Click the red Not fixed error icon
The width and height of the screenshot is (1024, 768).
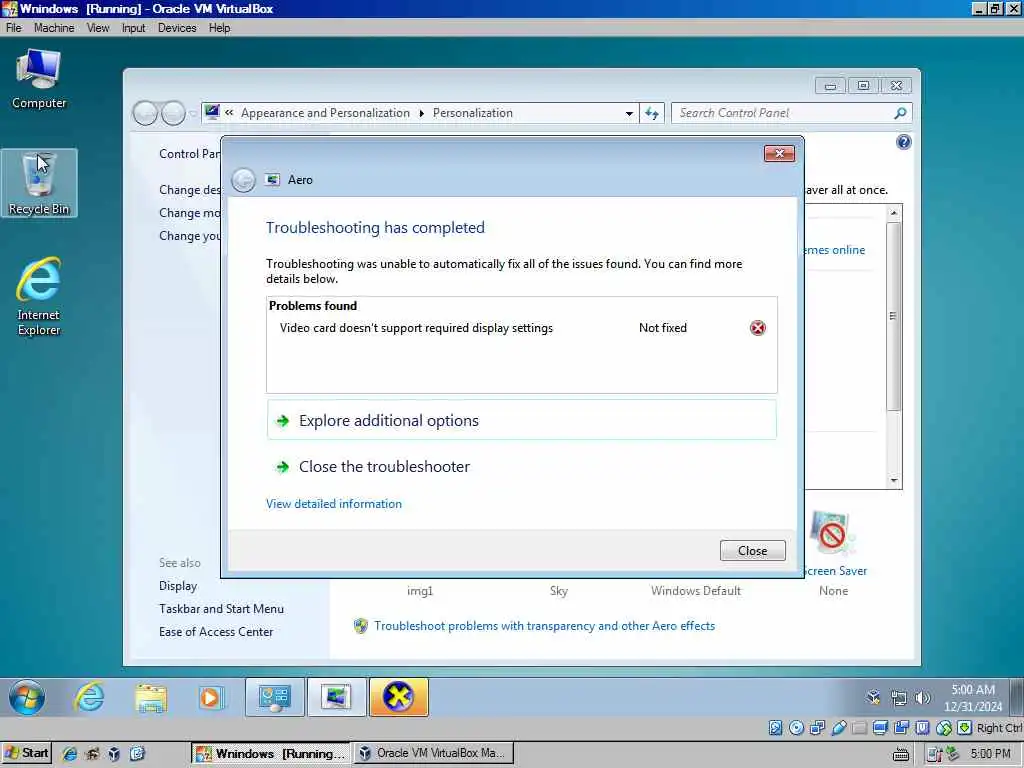(758, 328)
